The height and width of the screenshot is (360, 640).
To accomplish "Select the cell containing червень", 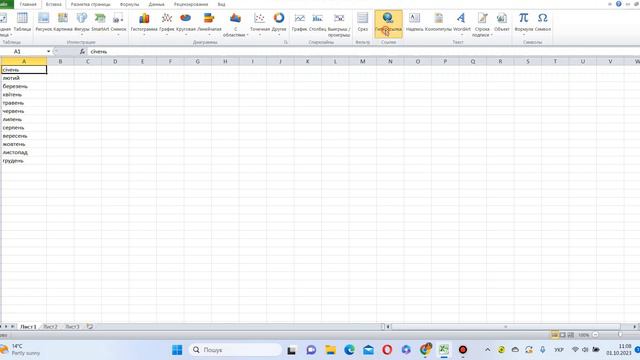I will tap(24, 111).
